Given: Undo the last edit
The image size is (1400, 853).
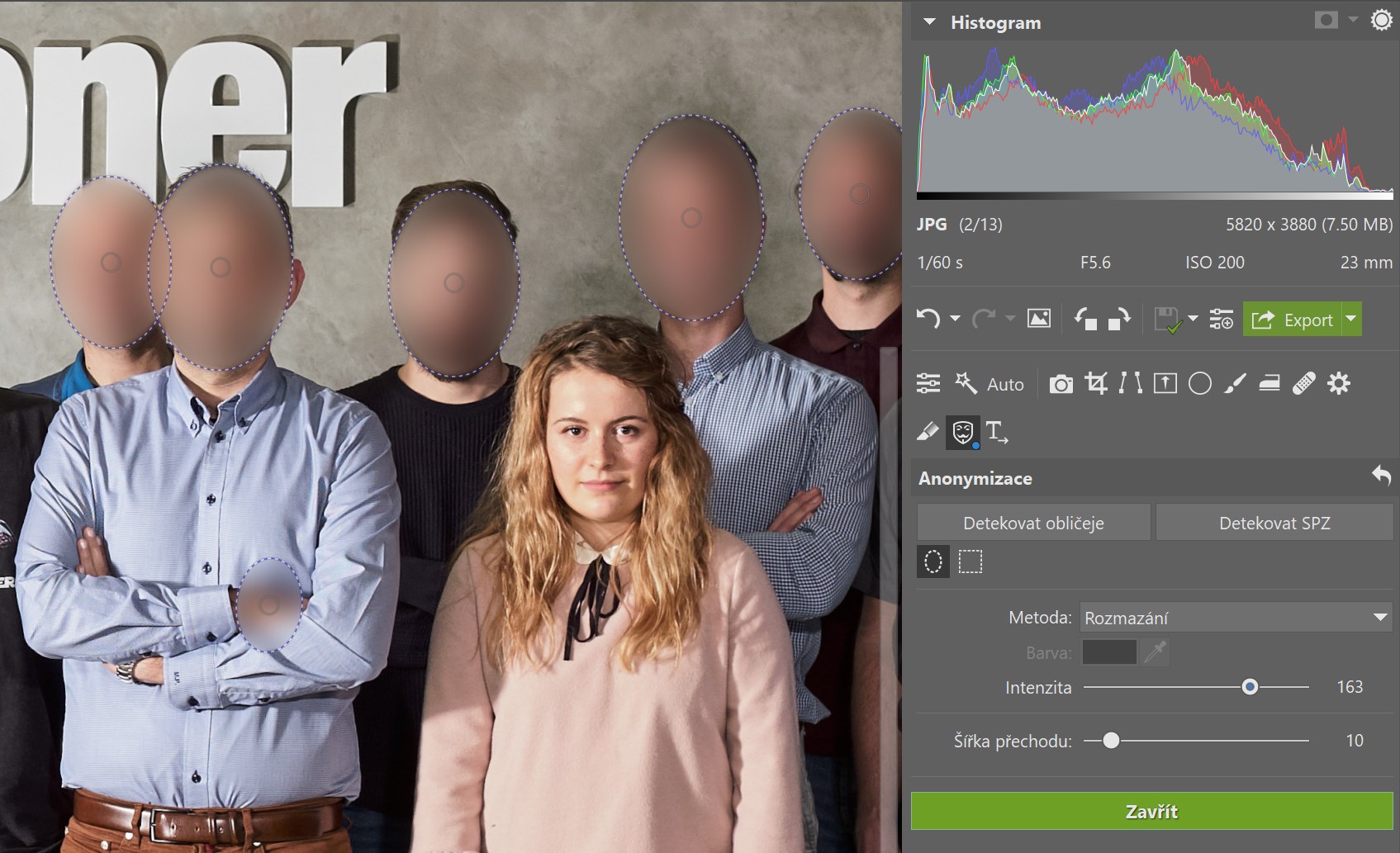Looking at the screenshot, I should tap(928, 319).
